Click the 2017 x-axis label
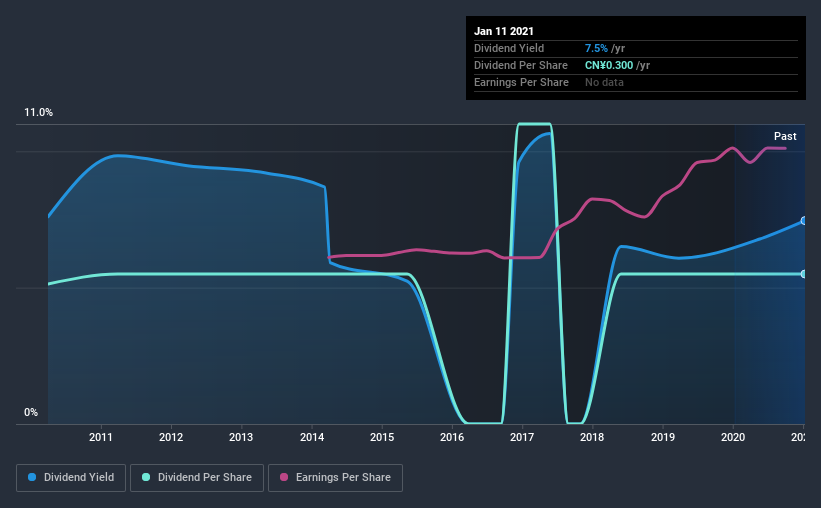Viewport: 821px width, 508px height. (522, 437)
